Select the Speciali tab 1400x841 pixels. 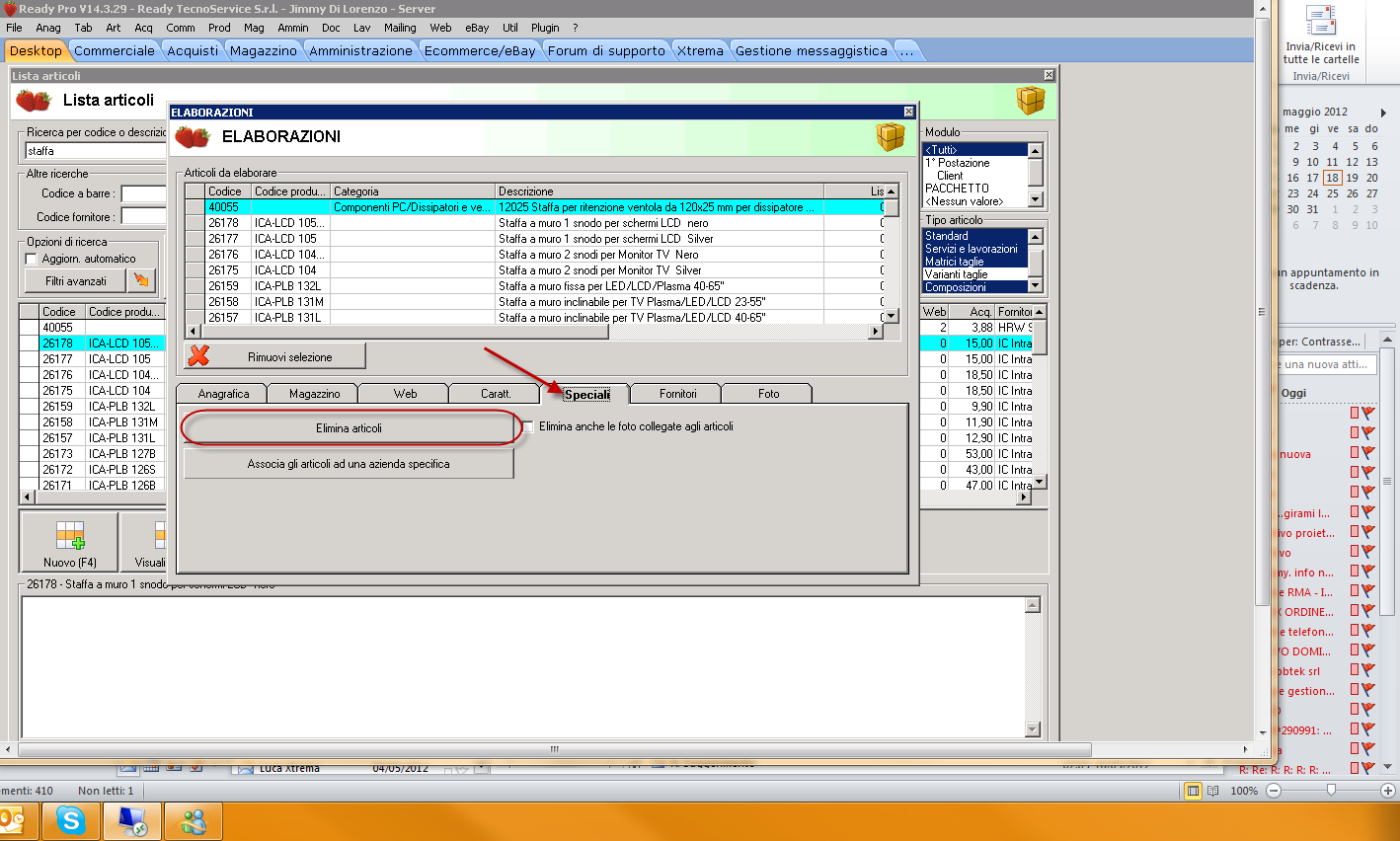tap(586, 394)
